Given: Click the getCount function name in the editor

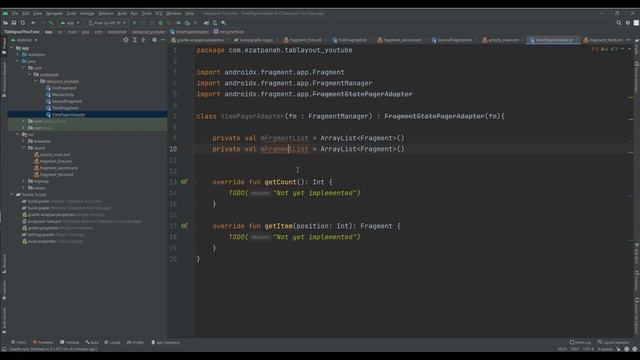Looking at the screenshot, I should [x=280, y=182].
